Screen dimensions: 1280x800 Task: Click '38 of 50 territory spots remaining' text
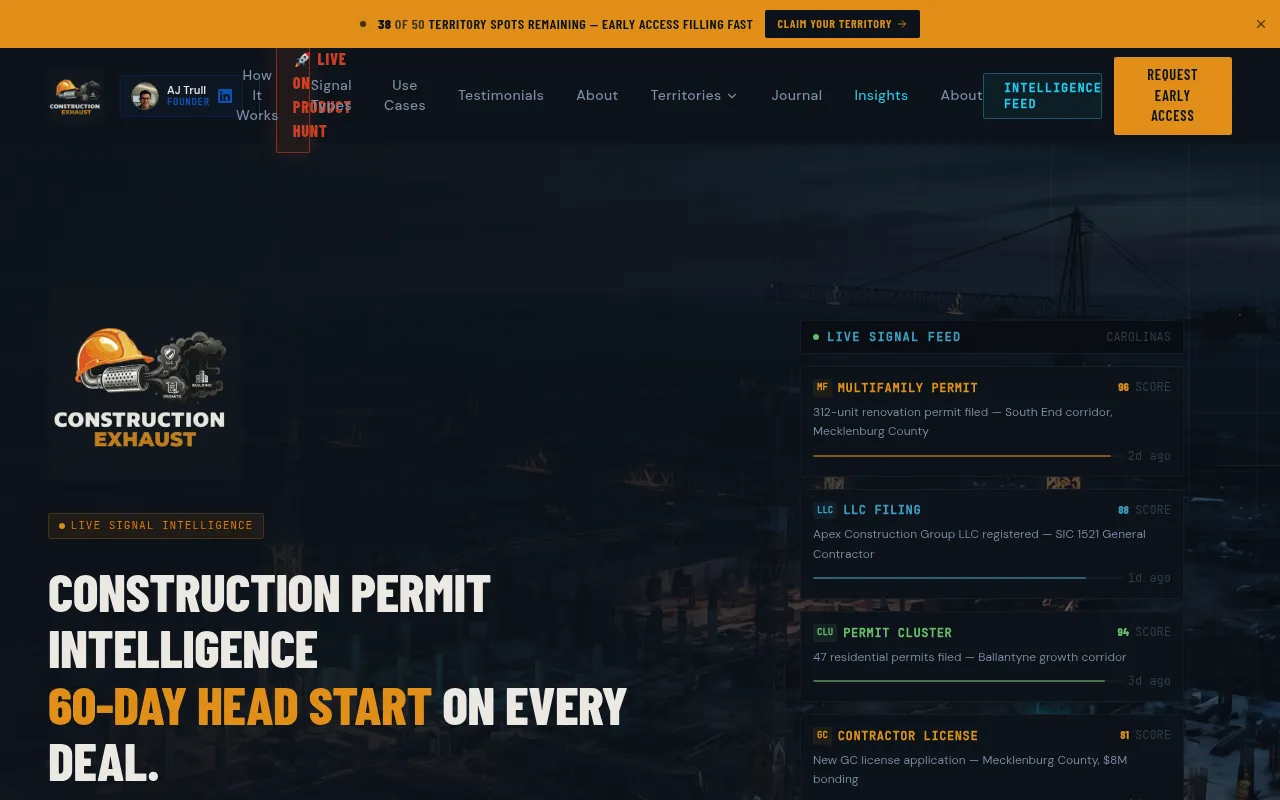[565, 24]
